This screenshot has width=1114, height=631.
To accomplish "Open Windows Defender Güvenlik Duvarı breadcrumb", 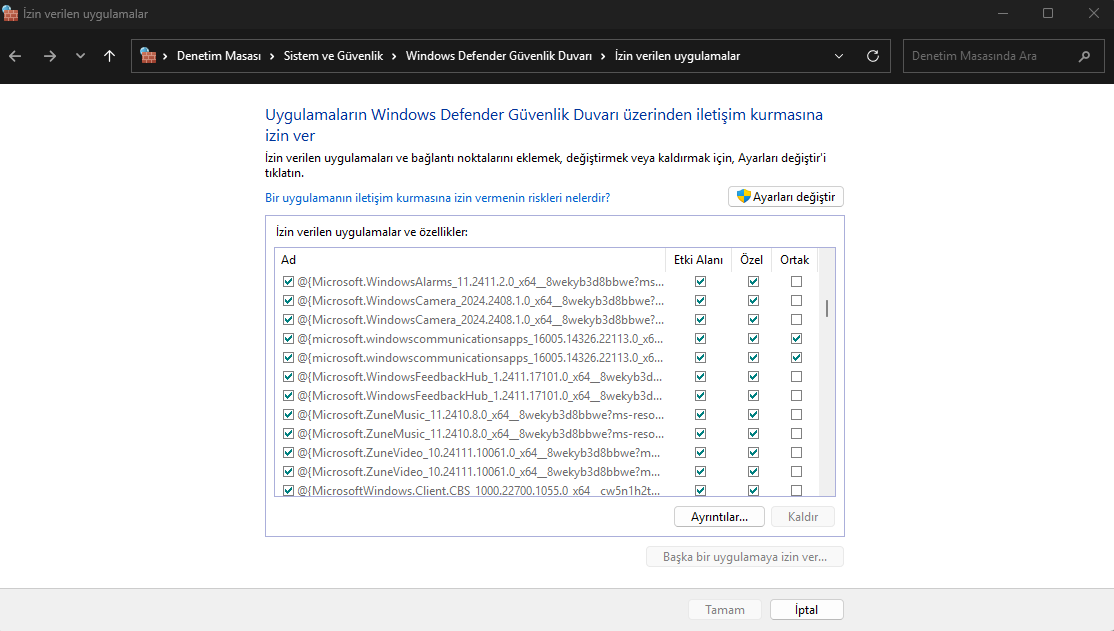I will click(499, 56).
